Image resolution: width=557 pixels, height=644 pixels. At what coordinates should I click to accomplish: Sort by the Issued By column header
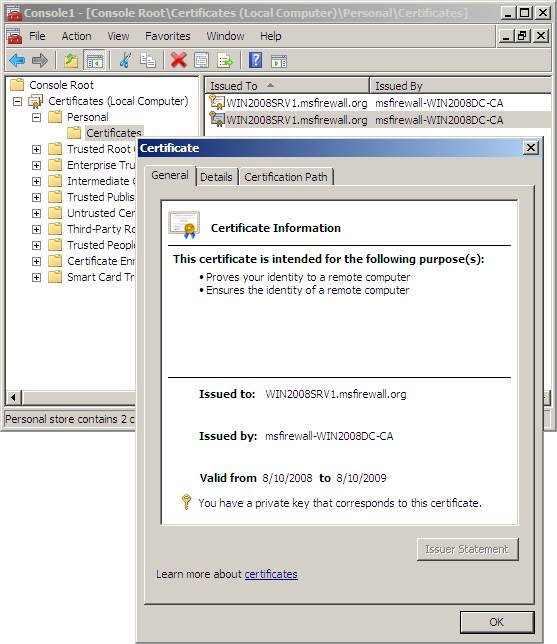coord(460,86)
